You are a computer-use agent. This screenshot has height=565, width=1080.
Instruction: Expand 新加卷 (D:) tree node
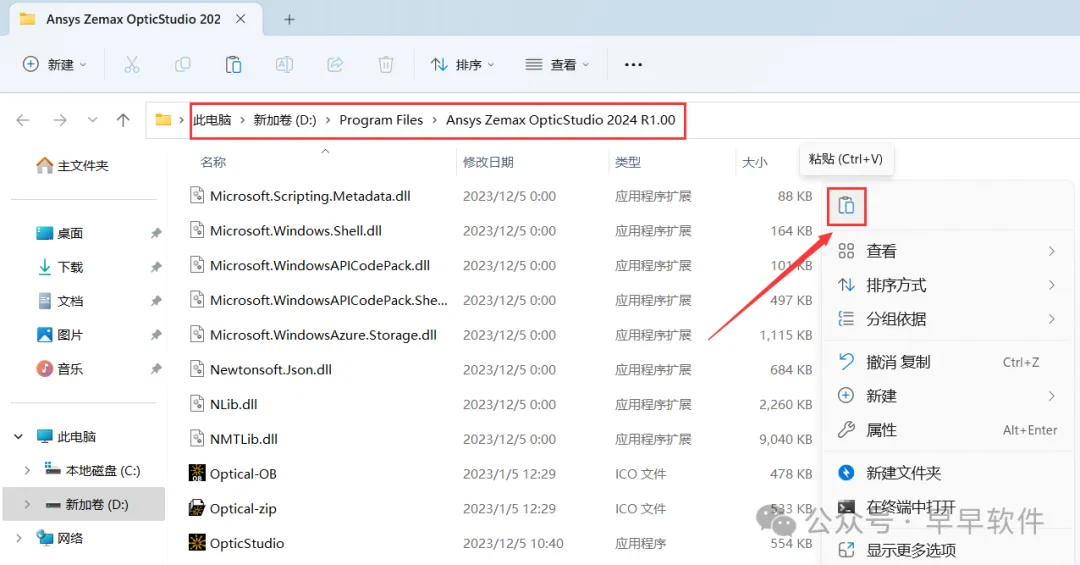[x=27, y=504]
